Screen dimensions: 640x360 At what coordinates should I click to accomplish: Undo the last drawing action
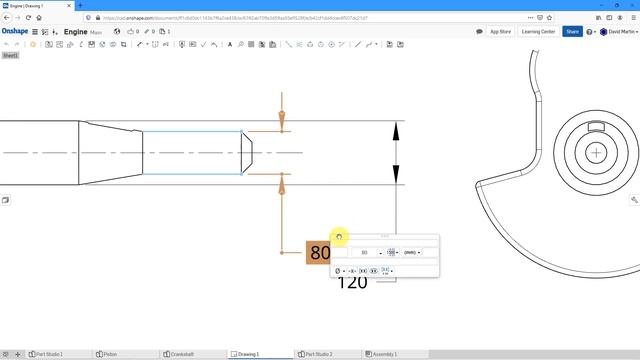tap(6, 44)
